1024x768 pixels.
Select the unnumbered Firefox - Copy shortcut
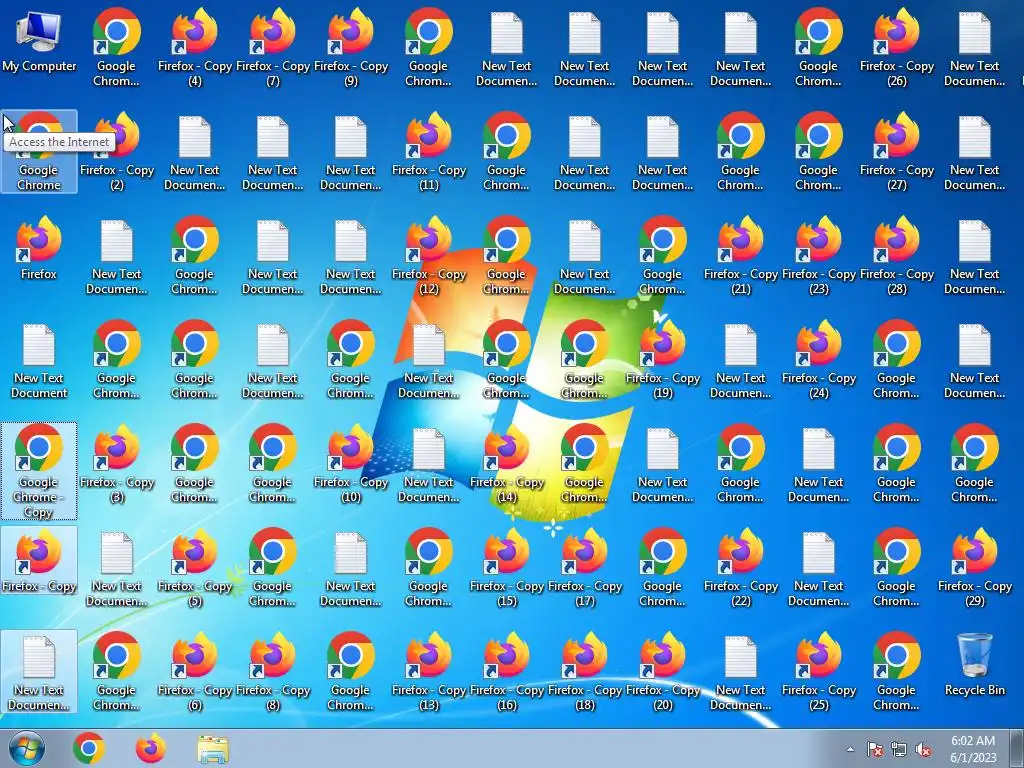39,560
